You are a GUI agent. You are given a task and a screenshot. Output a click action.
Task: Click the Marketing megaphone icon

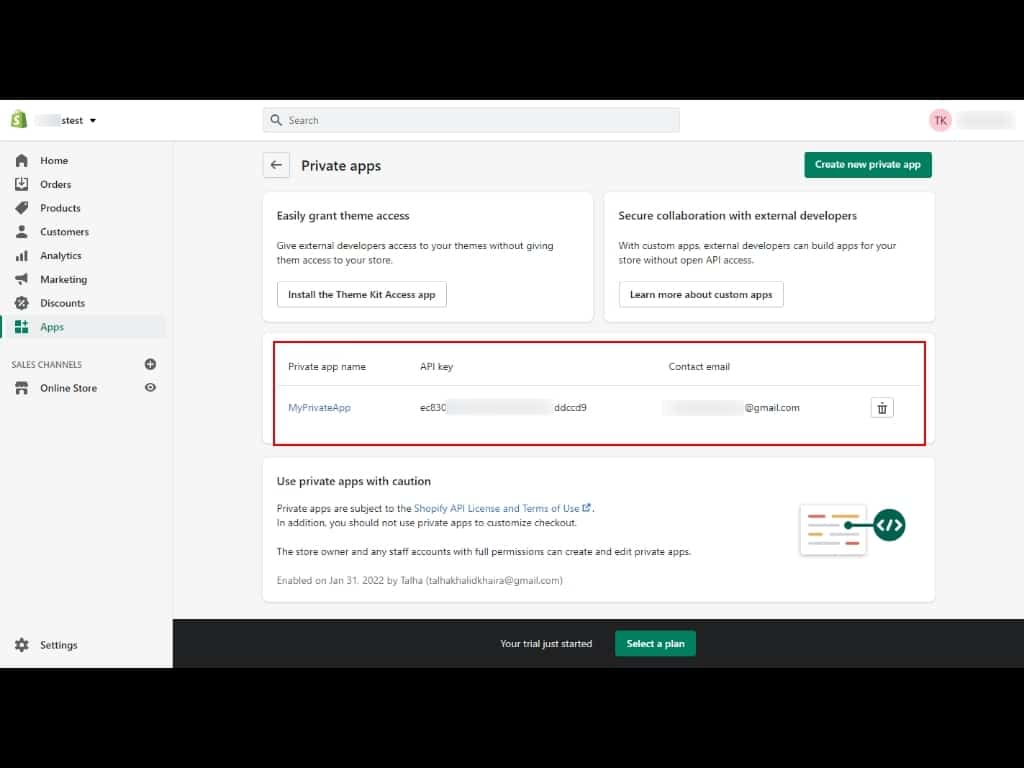(22, 280)
